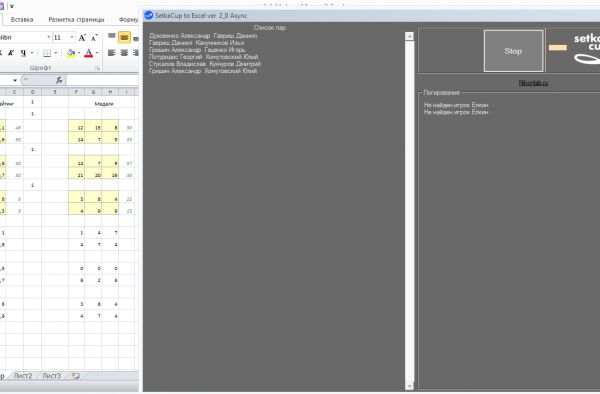The width and height of the screenshot is (600, 394).
Task: Expand the font name dropdown
Action: [49, 37]
